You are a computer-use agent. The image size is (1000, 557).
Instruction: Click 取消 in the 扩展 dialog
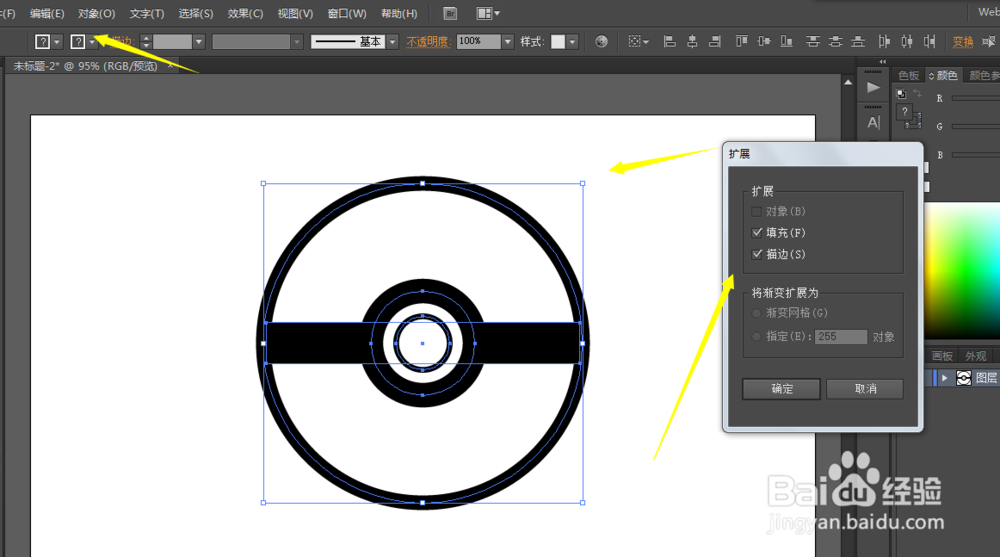[x=865, y=389]
